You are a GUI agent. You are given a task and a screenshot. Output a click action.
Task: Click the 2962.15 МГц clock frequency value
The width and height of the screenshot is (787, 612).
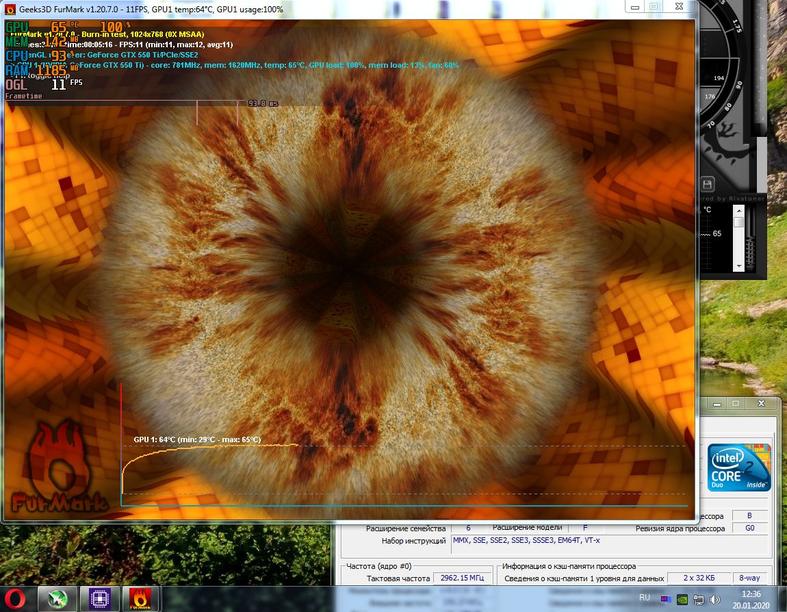462,578
